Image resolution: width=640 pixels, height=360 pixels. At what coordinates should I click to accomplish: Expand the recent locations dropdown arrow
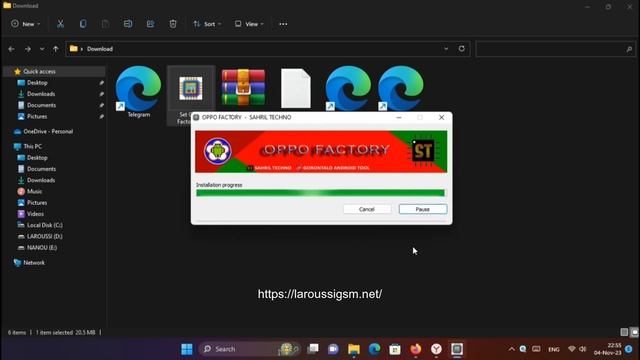tap(42, 49)
